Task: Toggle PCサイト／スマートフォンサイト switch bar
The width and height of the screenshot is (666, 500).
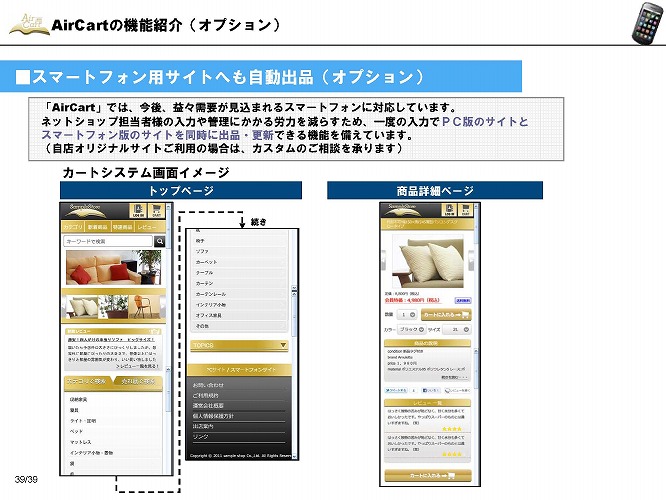Action: [240, 370]
